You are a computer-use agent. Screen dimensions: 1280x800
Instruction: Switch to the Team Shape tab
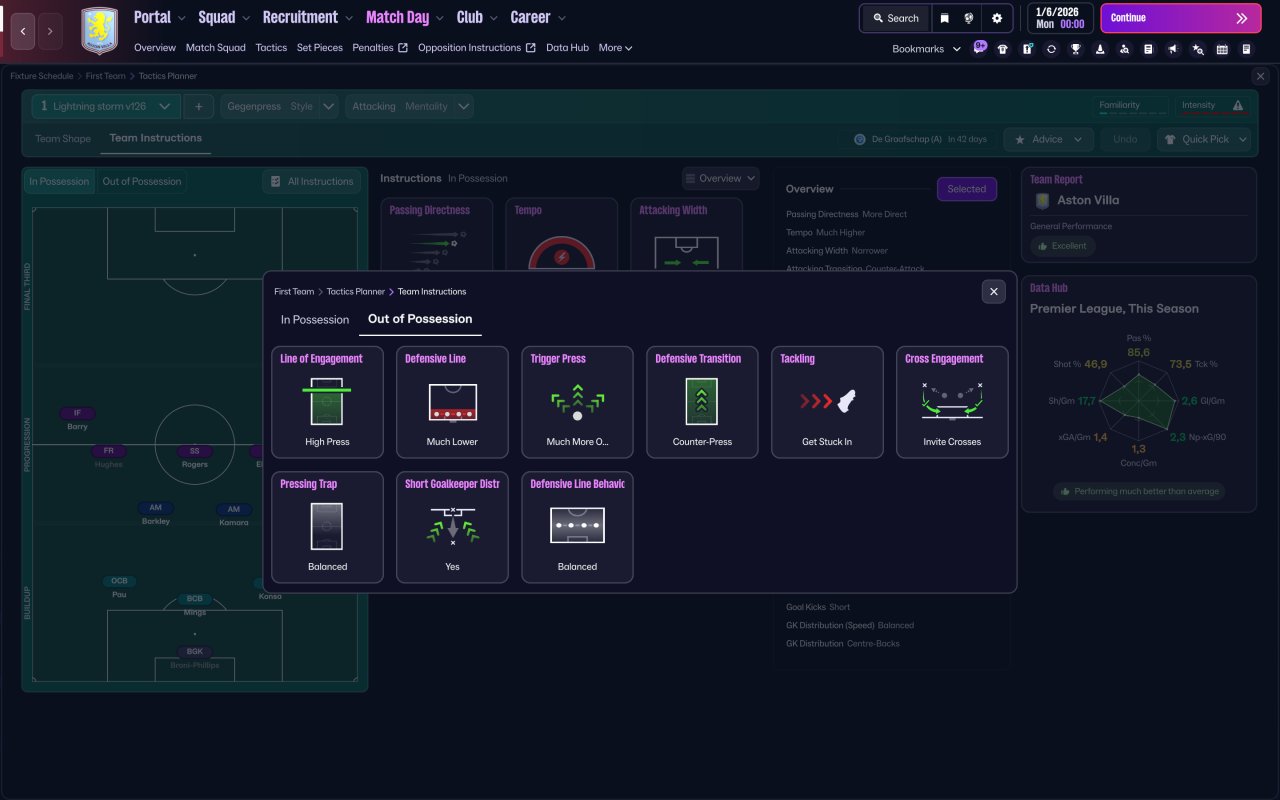pyautogui.click(x=63, y=139)
